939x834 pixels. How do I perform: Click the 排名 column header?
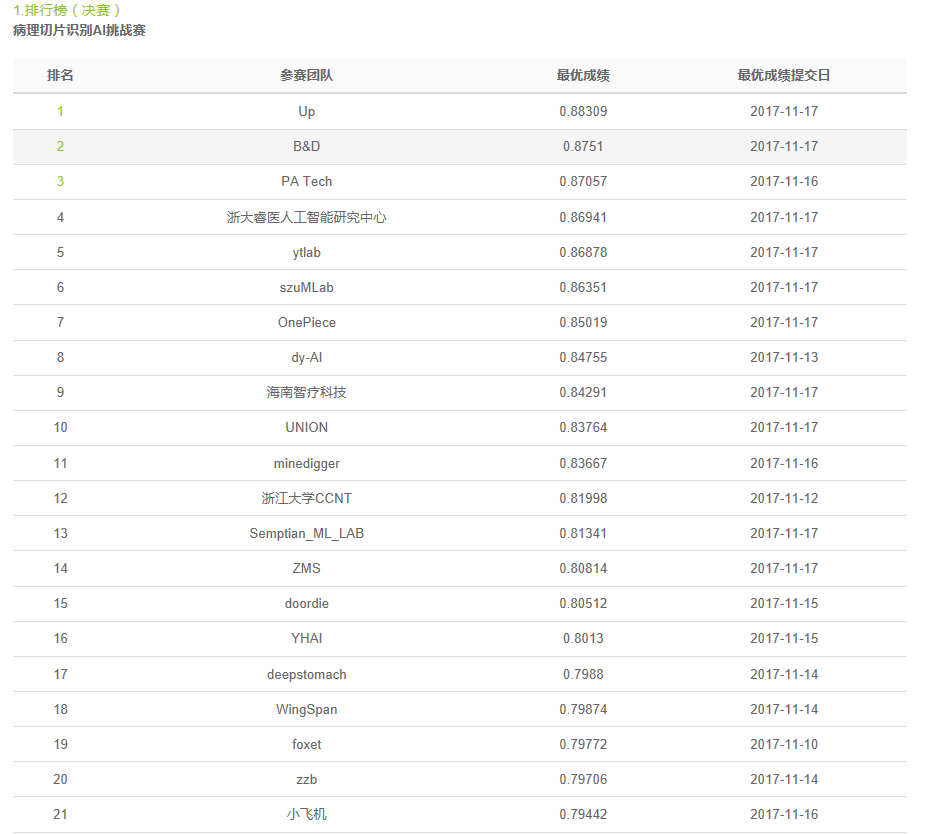[60, 76]
